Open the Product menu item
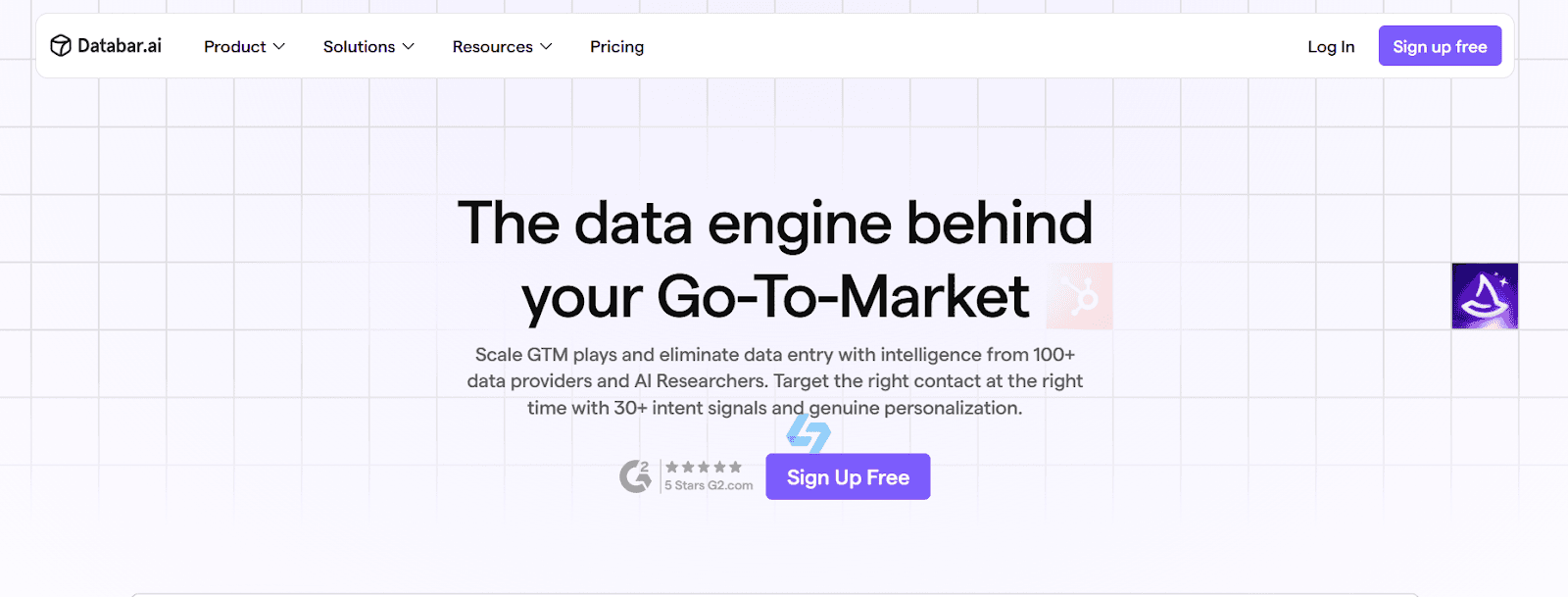Image resolution: width=1568 pixels, height=597 pixels. tap(235, 46)
